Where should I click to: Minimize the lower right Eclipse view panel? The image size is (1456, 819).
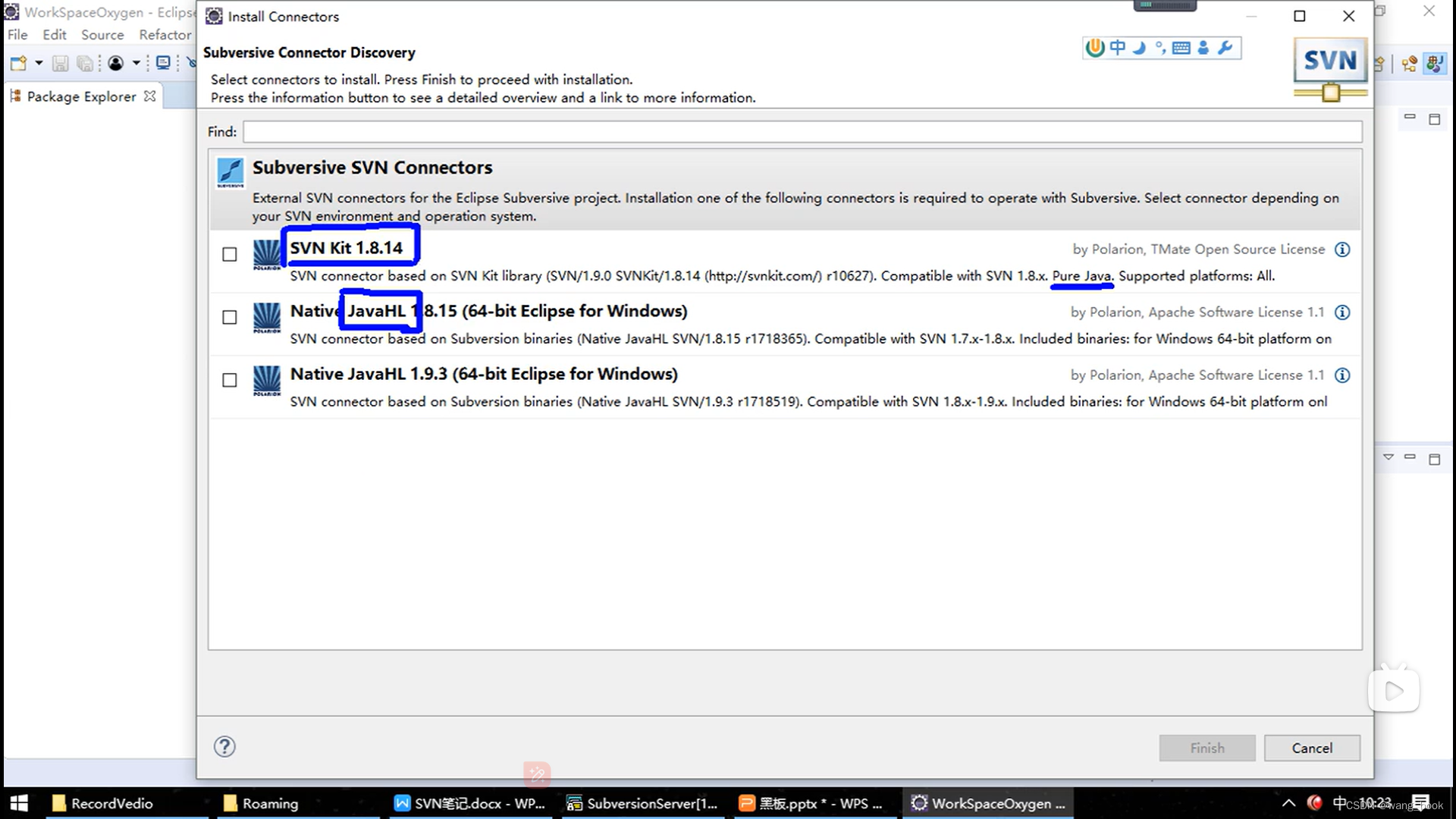[x=1410, y=457]
